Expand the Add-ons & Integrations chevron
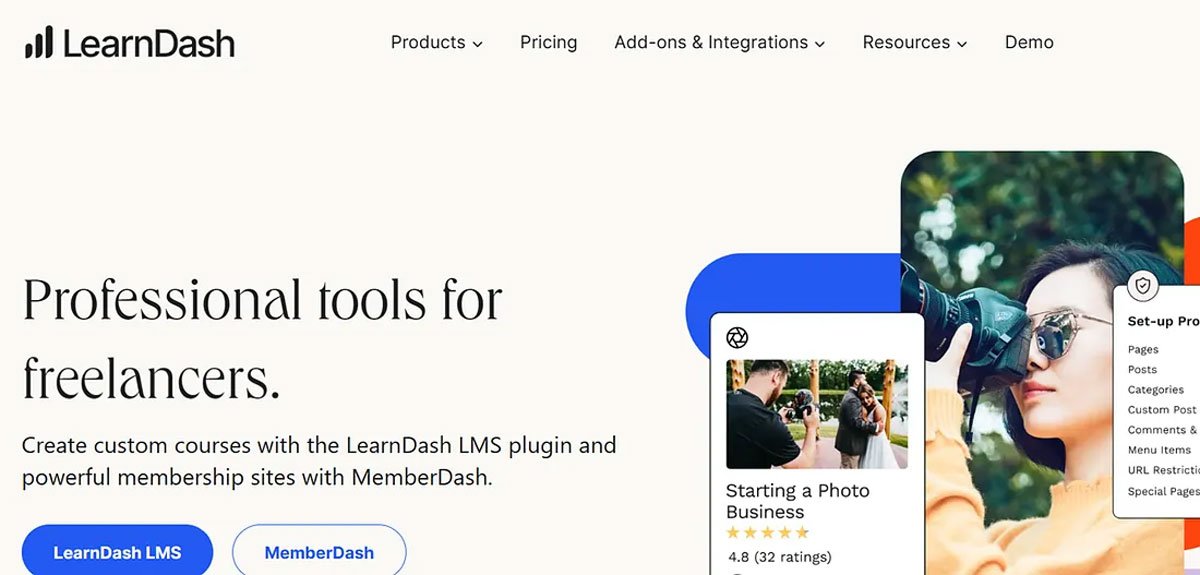Viewport: 1200px width, 575px height. [x=820, y=44]
